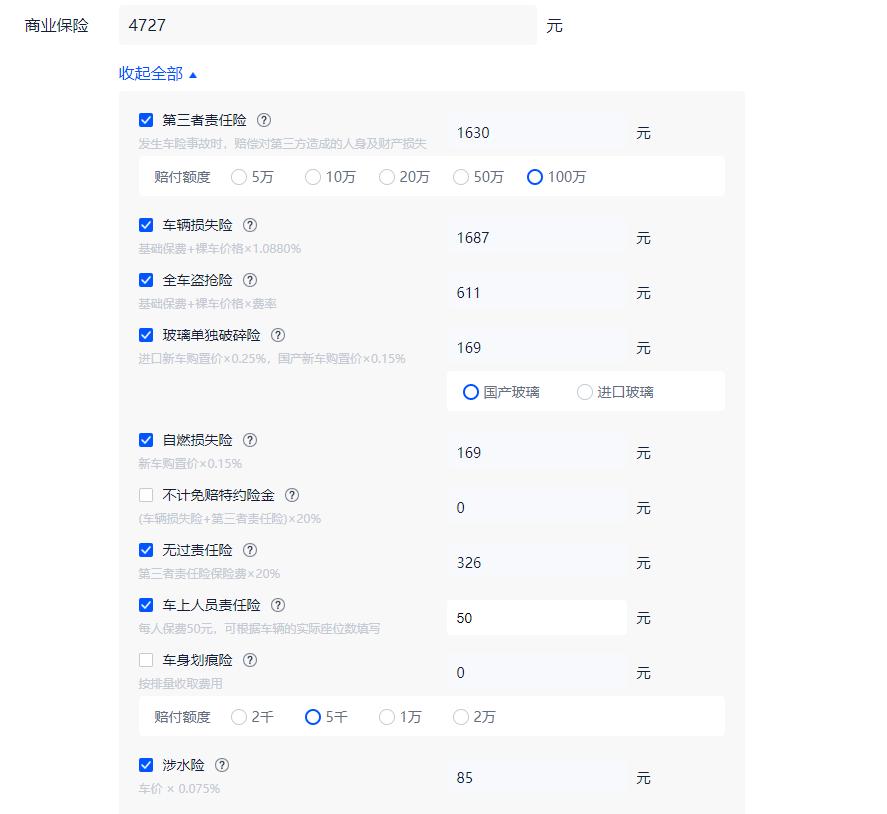Uncheck the 自燃损失险 checkbox

(x=145, y=440)
